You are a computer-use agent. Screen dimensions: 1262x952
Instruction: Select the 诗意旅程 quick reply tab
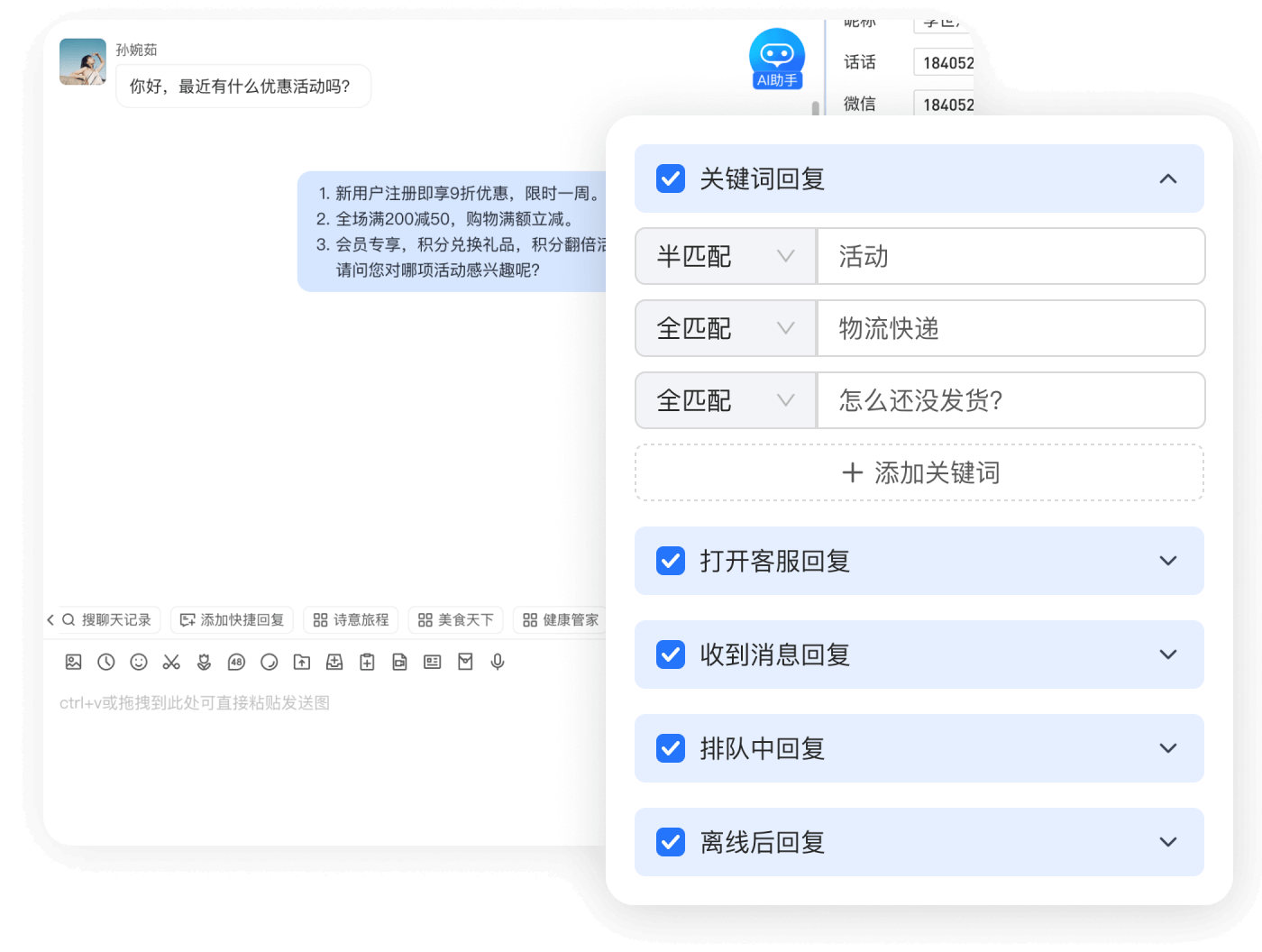[352, 620]
